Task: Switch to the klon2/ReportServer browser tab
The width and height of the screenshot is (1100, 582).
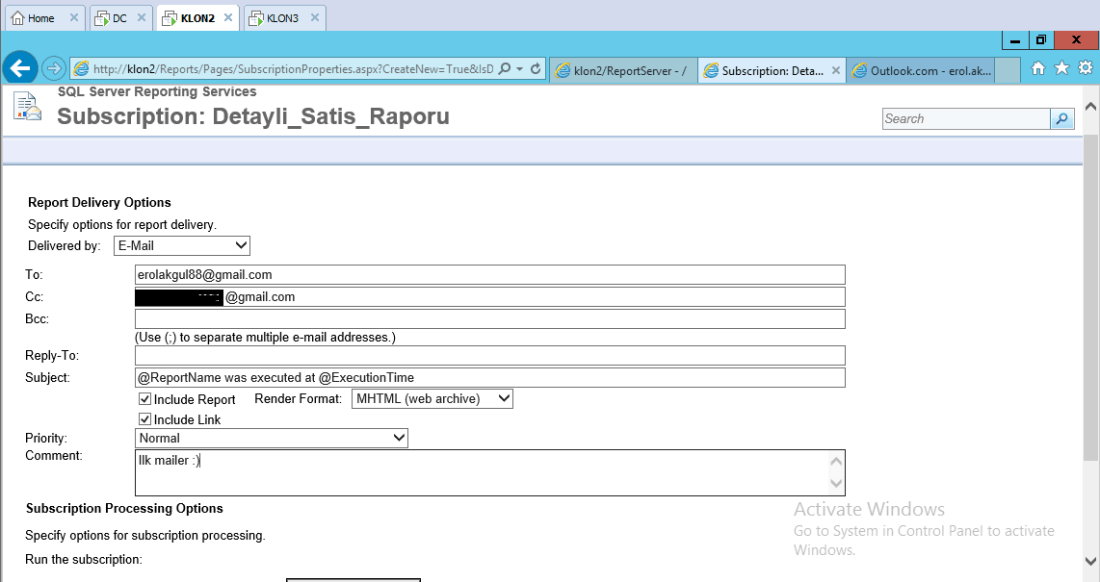Action: point(621,71)
